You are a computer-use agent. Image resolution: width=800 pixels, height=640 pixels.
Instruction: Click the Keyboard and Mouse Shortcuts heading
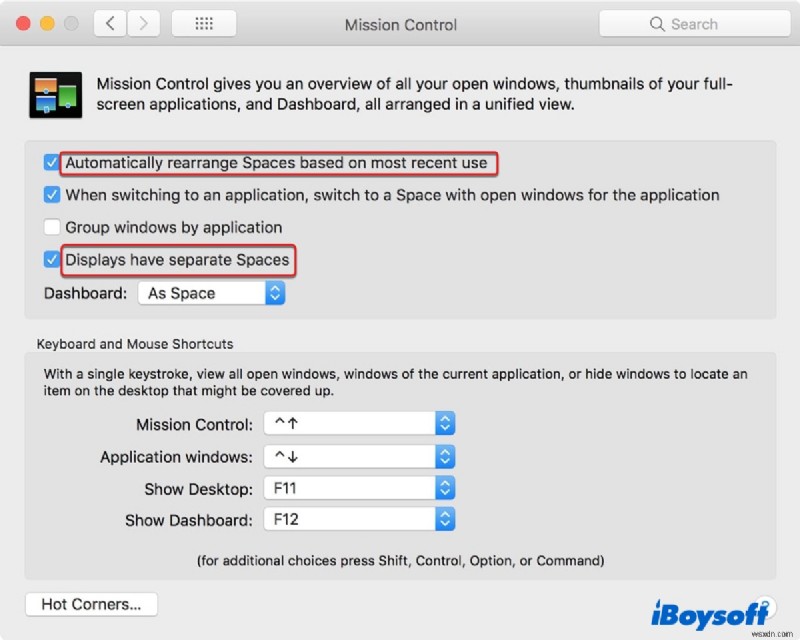point(135,344)
